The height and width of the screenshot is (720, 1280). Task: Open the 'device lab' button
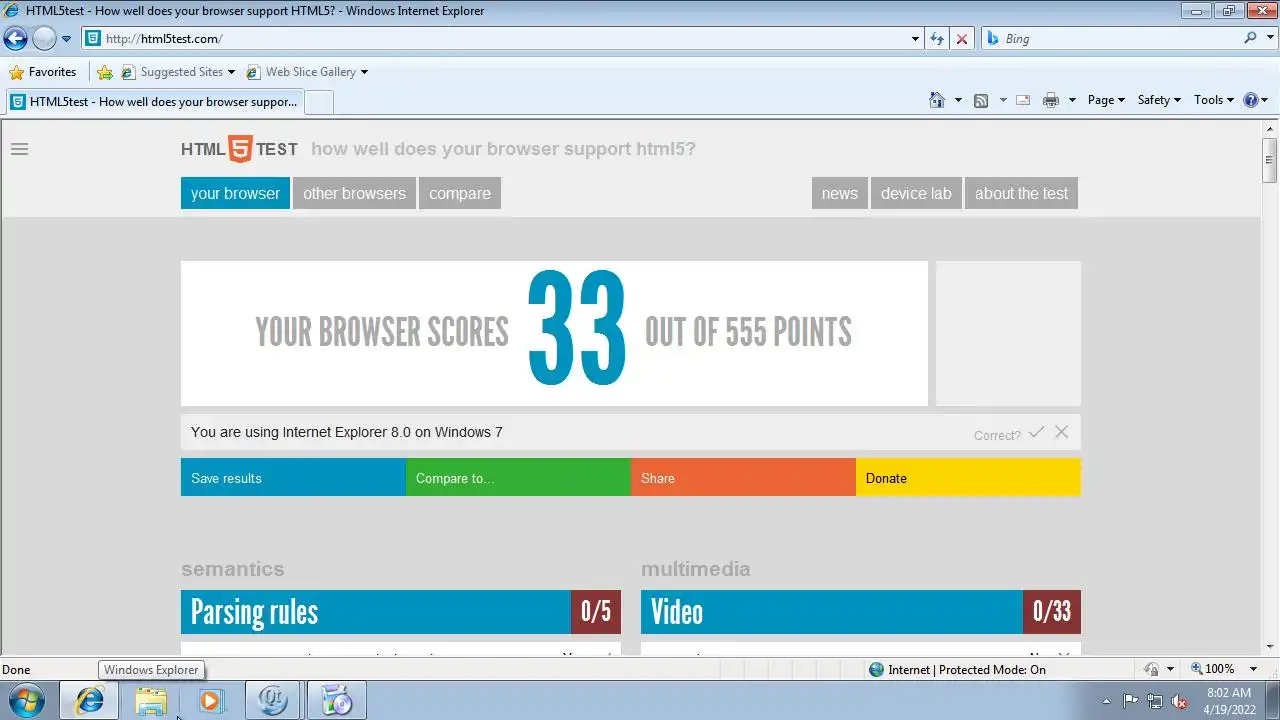(916, 193)
